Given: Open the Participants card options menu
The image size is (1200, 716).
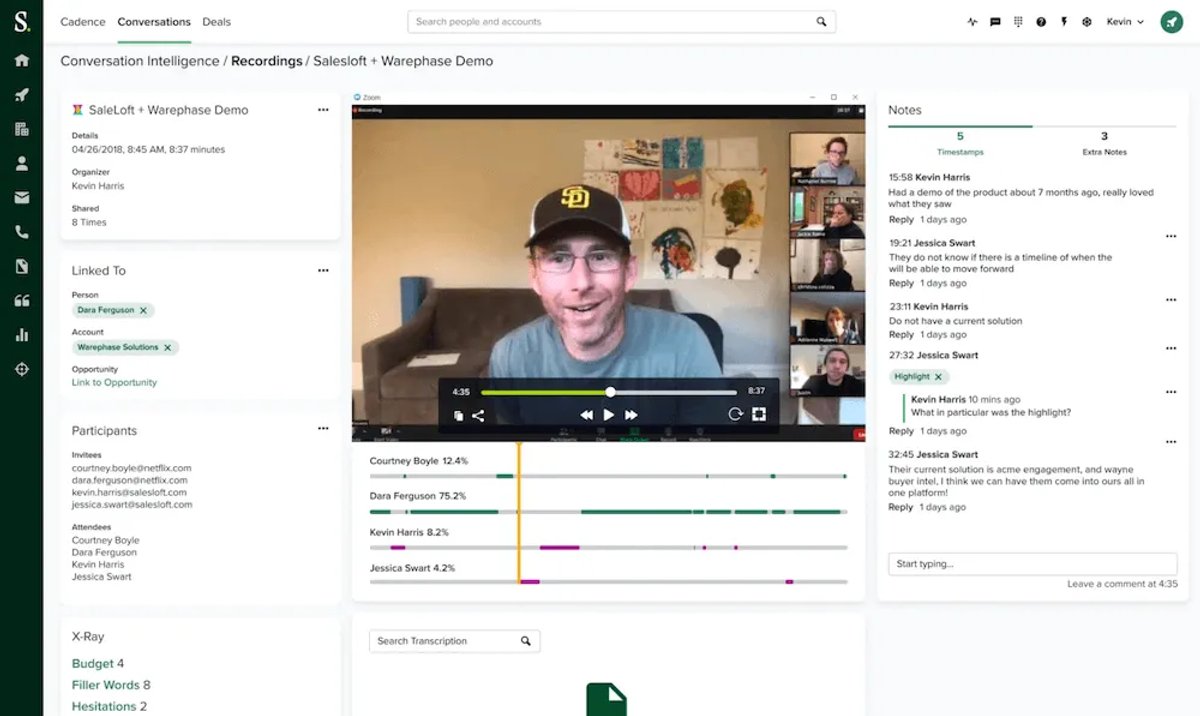Looking at the screenshot, I should click(x=323, y=429).
